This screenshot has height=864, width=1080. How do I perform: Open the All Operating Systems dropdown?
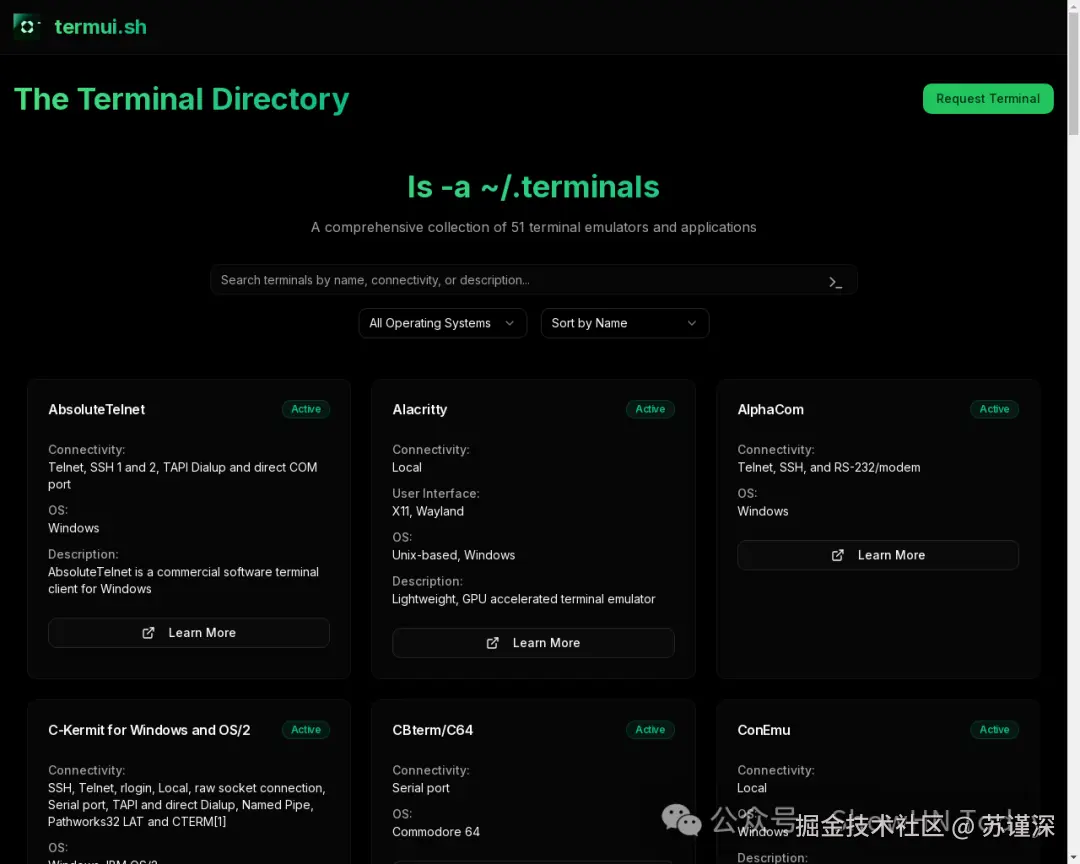442,323
